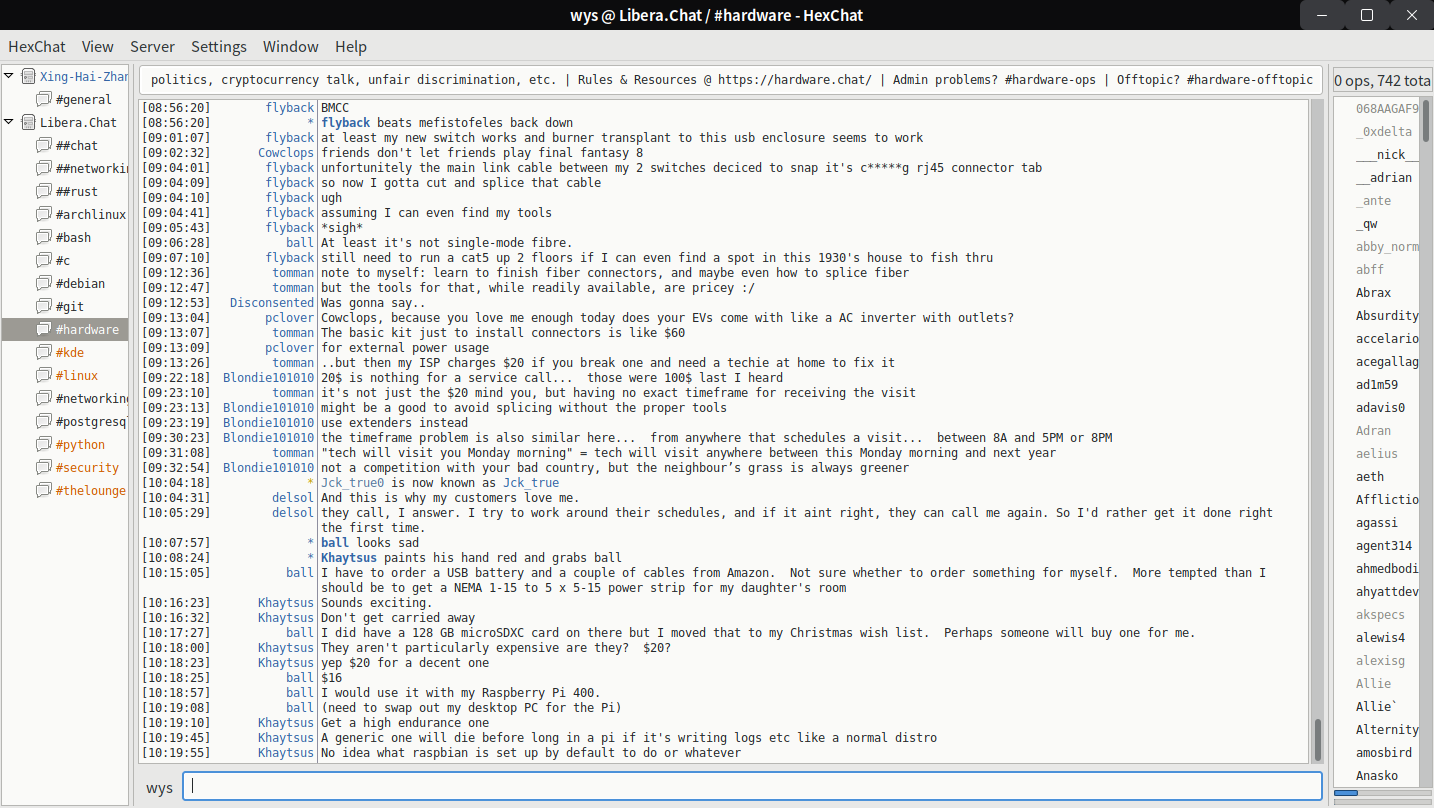Click the Xing-Hai-Zhan network server icon
Screen dimensions: 1434x808
pyautogui.click(x=28, y=76)
